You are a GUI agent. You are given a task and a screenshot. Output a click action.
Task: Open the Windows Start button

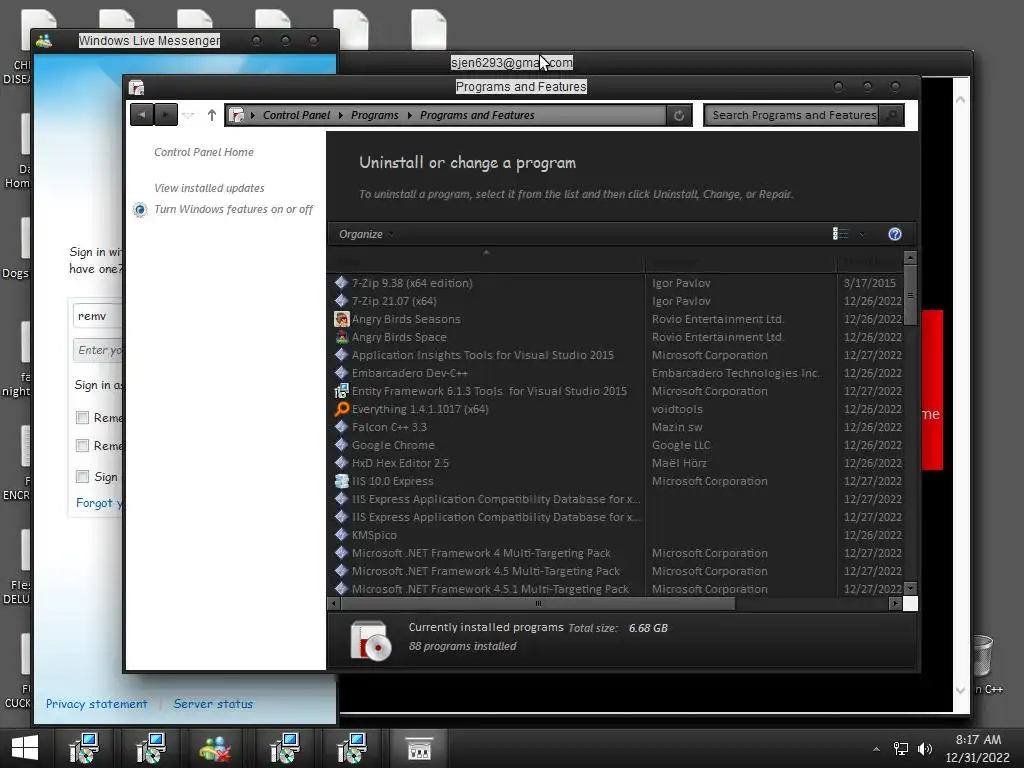tap(25, 748)
